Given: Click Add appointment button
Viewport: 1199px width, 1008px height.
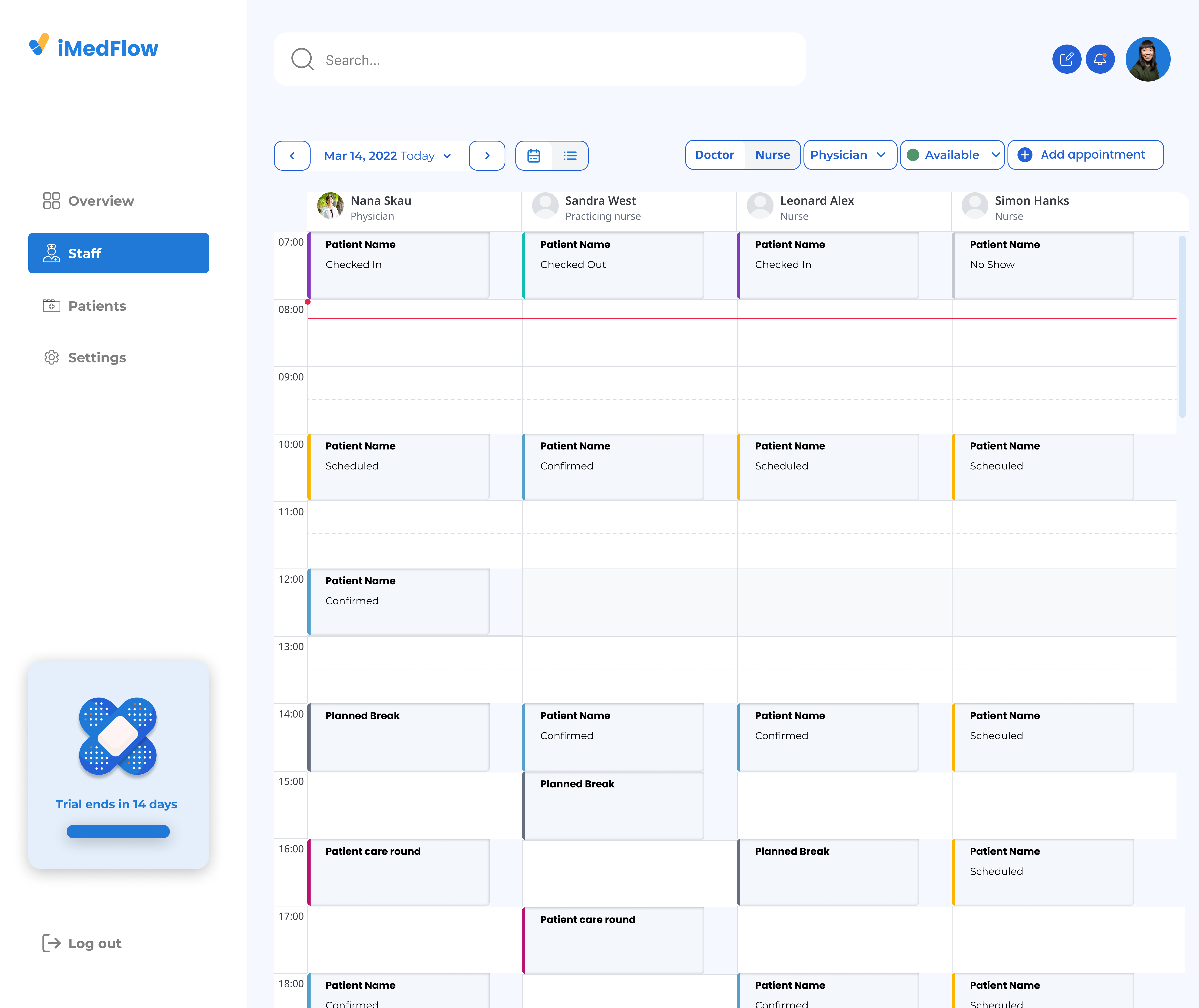Looking at the screenshot, I should pos(1085,155).
